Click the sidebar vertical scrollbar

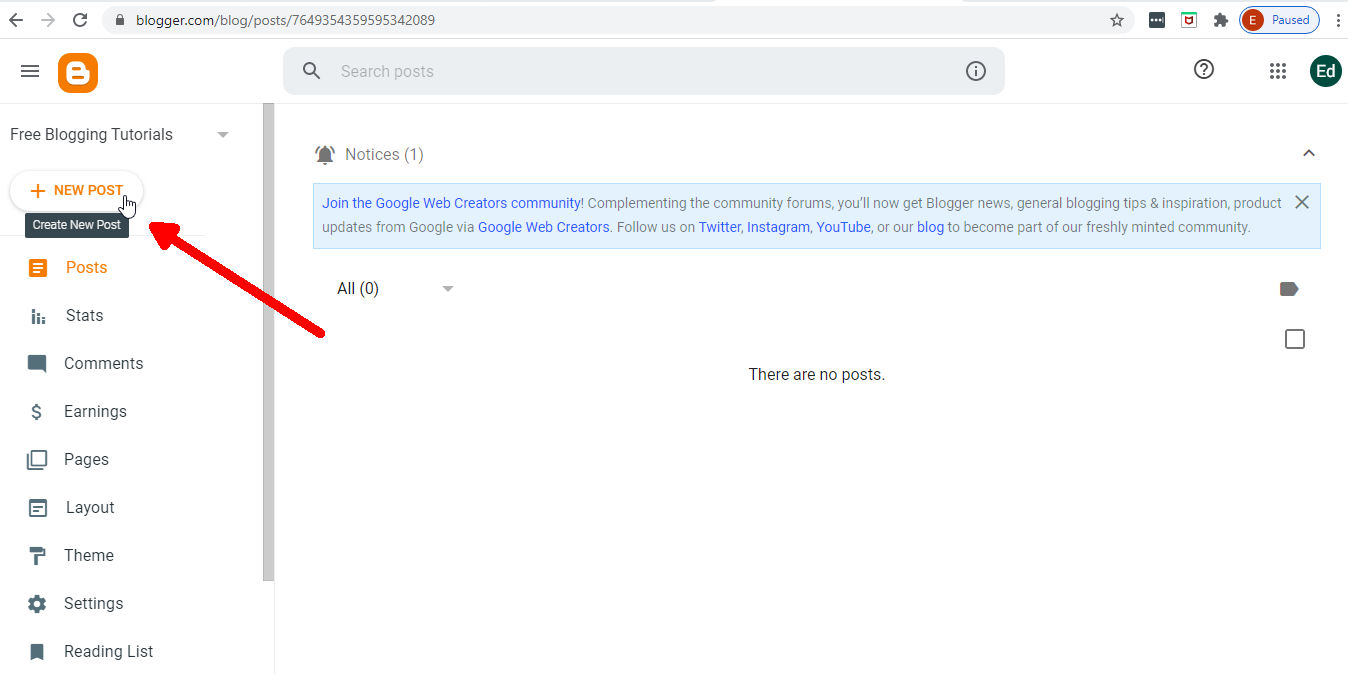[x=268, y=342]
